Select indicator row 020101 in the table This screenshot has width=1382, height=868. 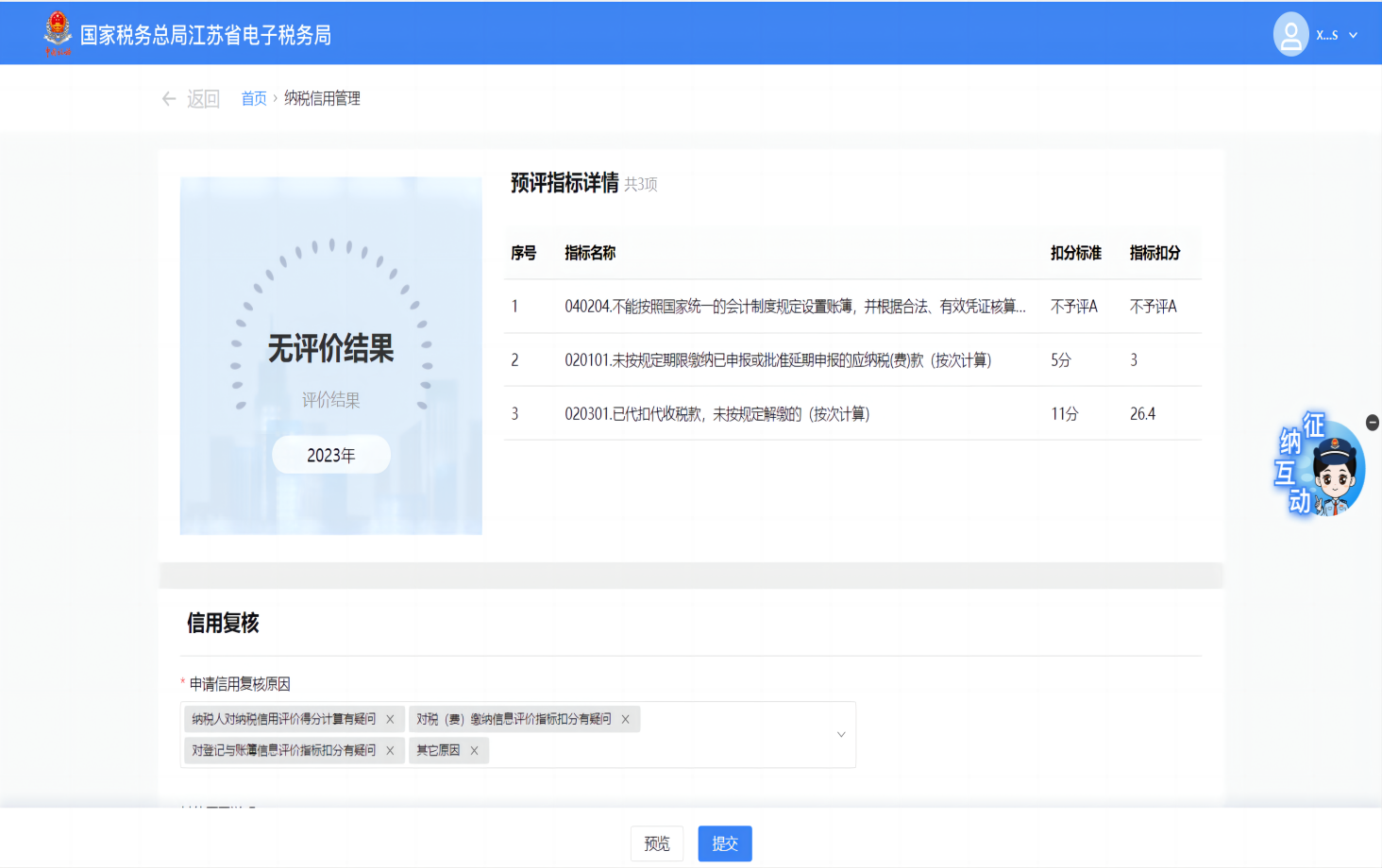(x=777, y=360)
